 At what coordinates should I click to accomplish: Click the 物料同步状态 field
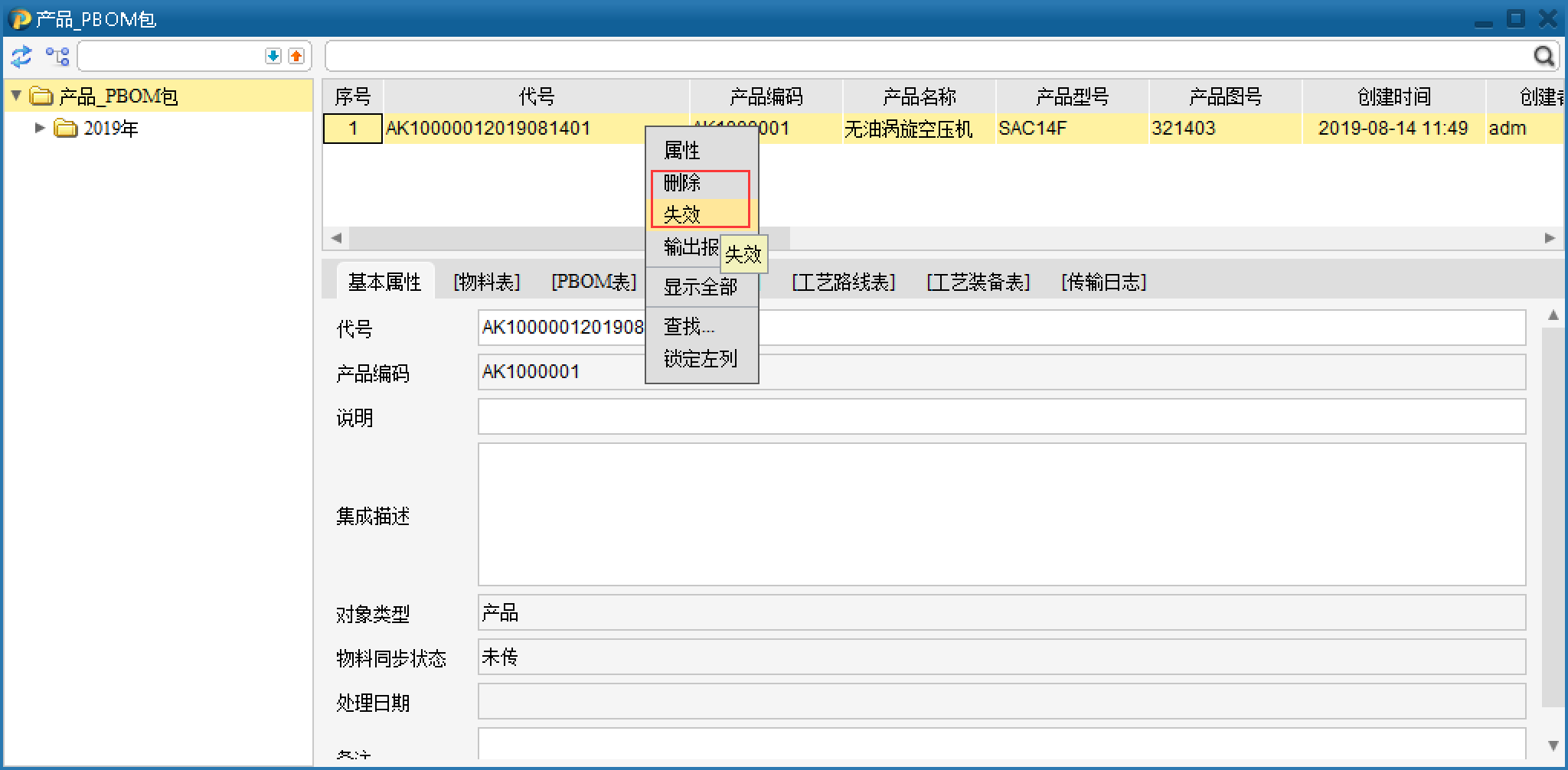coord(1002,657)
